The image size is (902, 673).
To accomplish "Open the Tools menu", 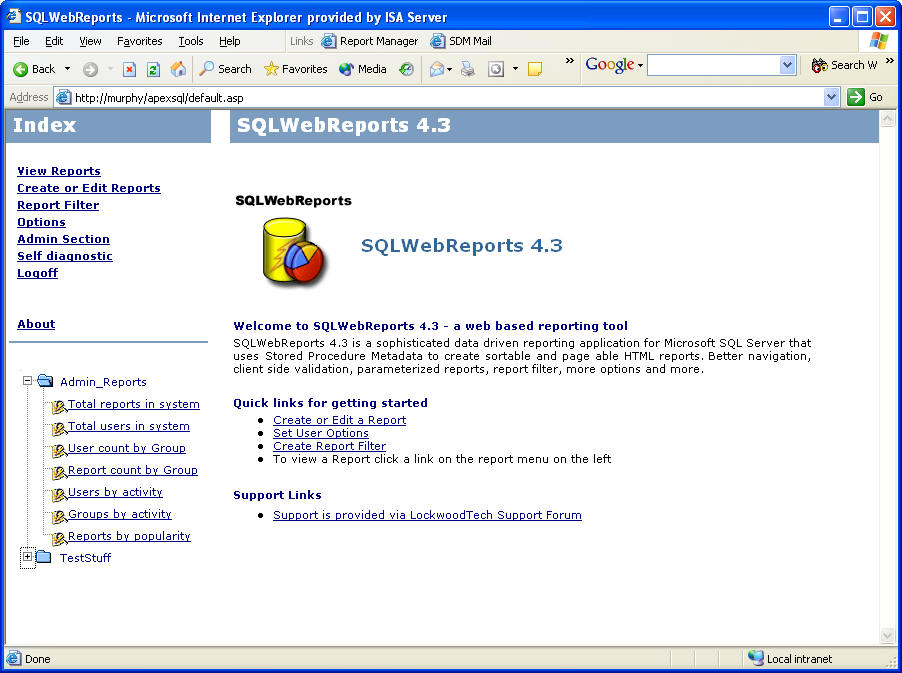I will pyautogui.click(x=191, y=41).
